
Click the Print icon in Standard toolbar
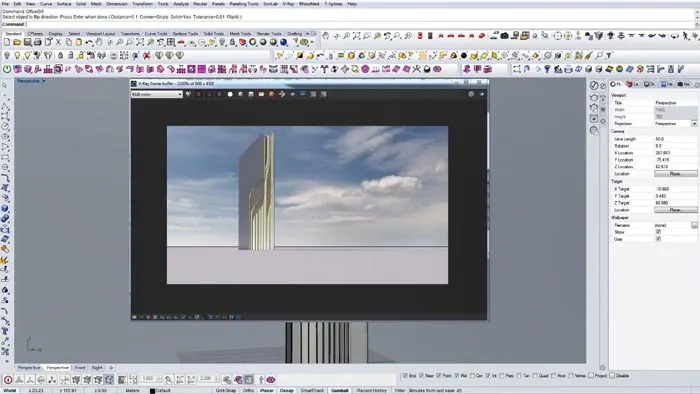38,42
